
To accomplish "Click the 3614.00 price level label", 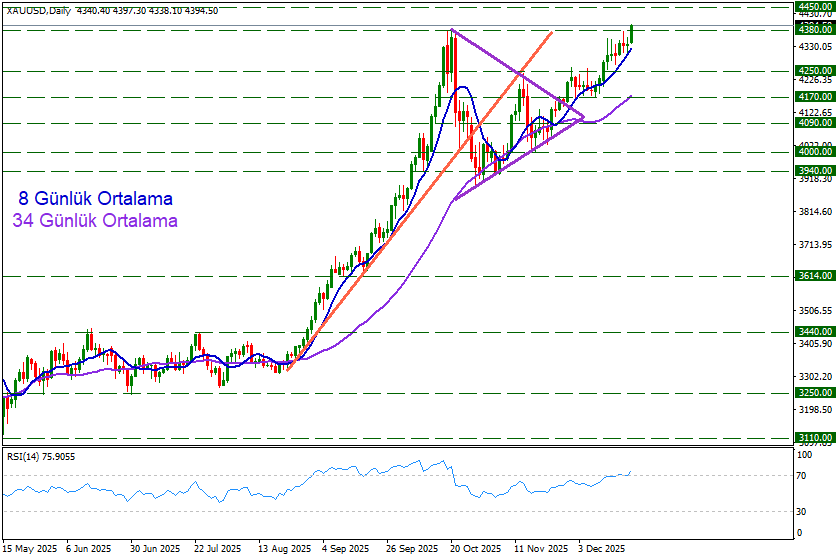I will click(x=815, y=275).
